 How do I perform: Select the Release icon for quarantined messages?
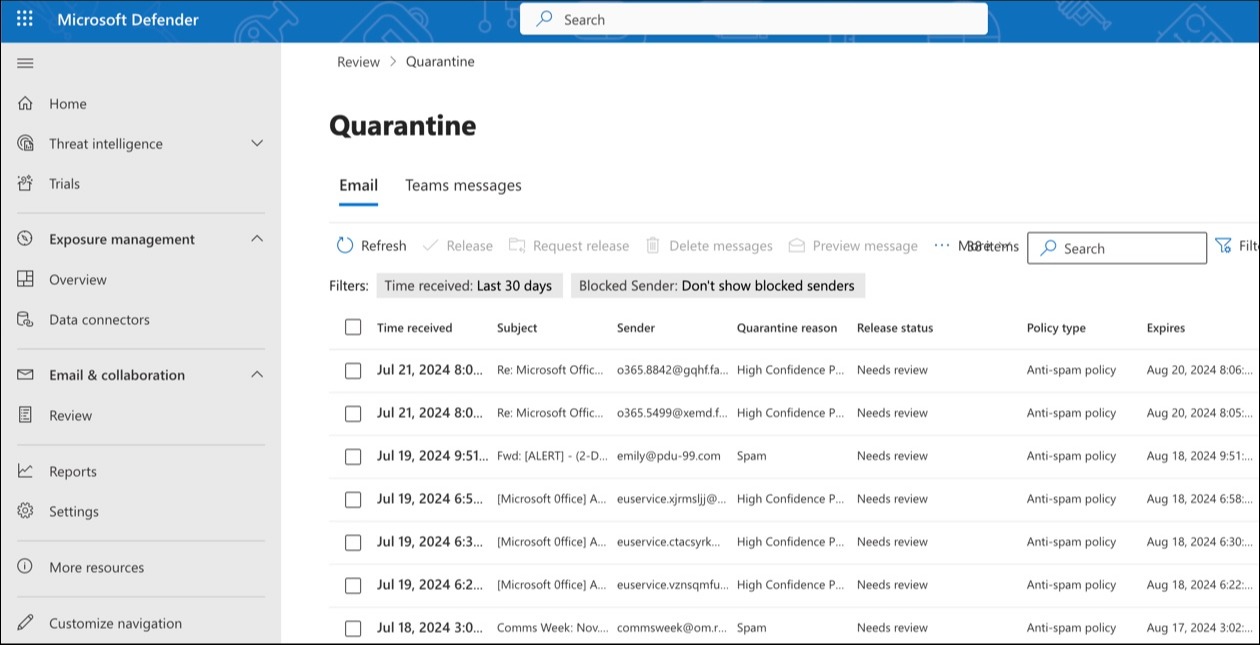point(431,245)
